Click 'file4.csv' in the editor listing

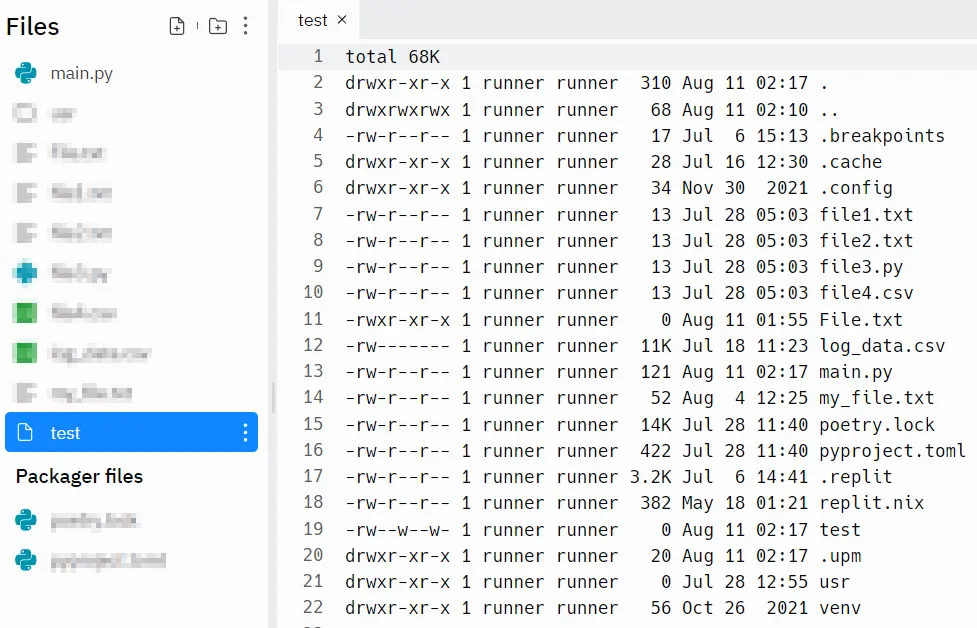pos(866,293)
